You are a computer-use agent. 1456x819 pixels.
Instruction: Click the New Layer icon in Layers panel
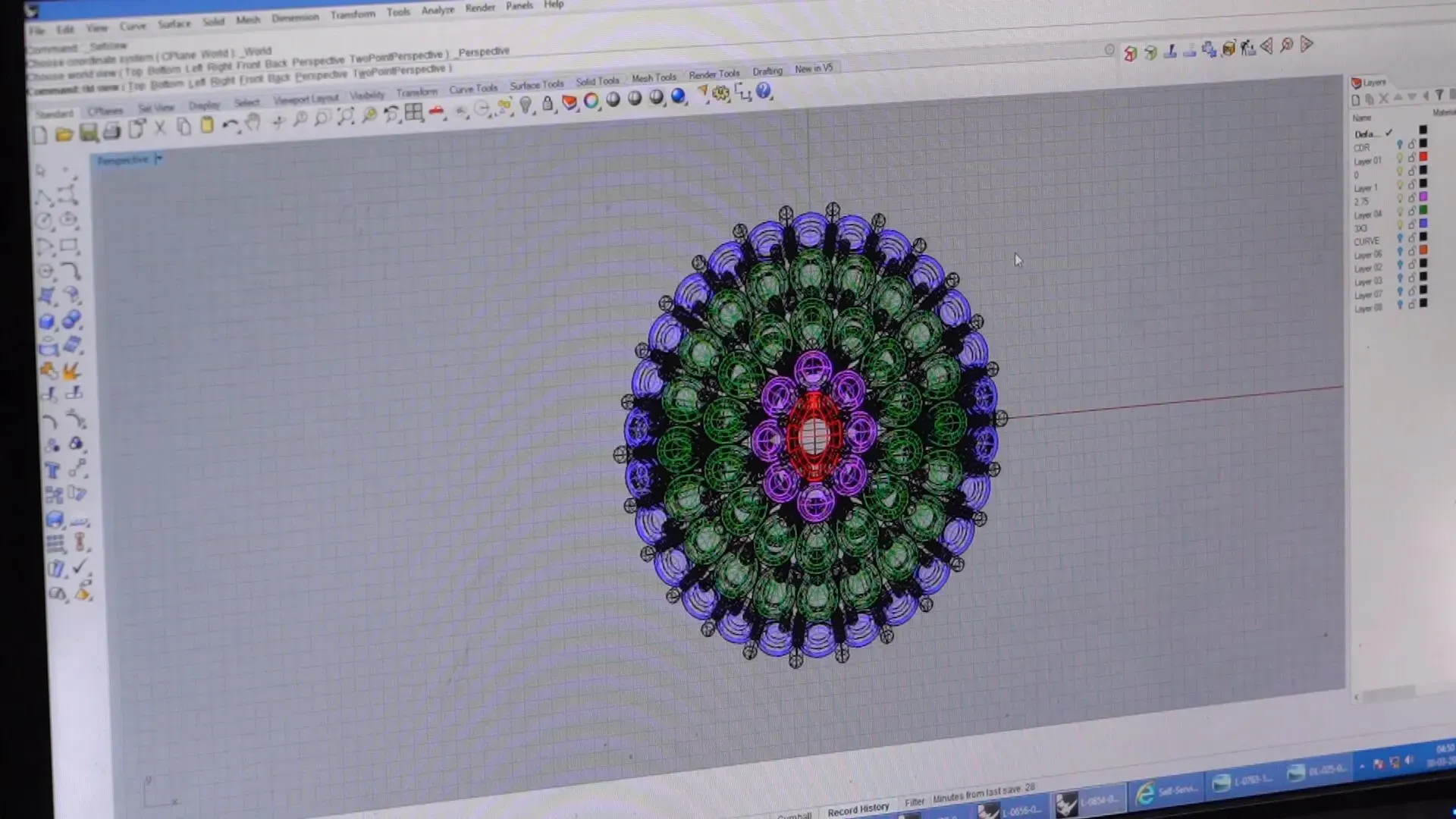[1356, 99]
